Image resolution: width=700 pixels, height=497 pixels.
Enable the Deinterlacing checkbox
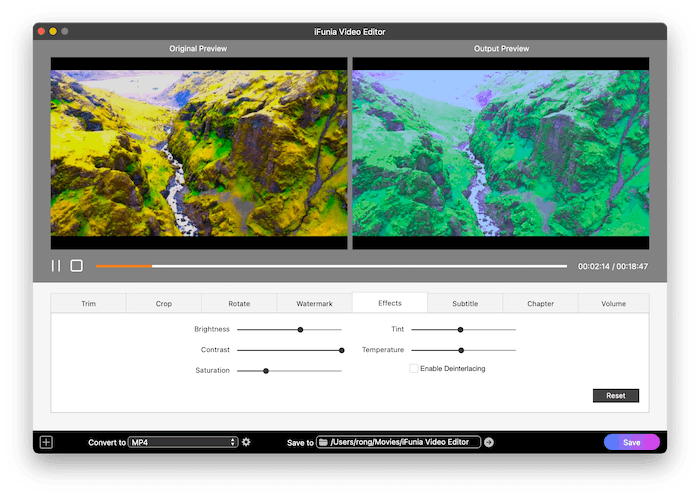414,369
